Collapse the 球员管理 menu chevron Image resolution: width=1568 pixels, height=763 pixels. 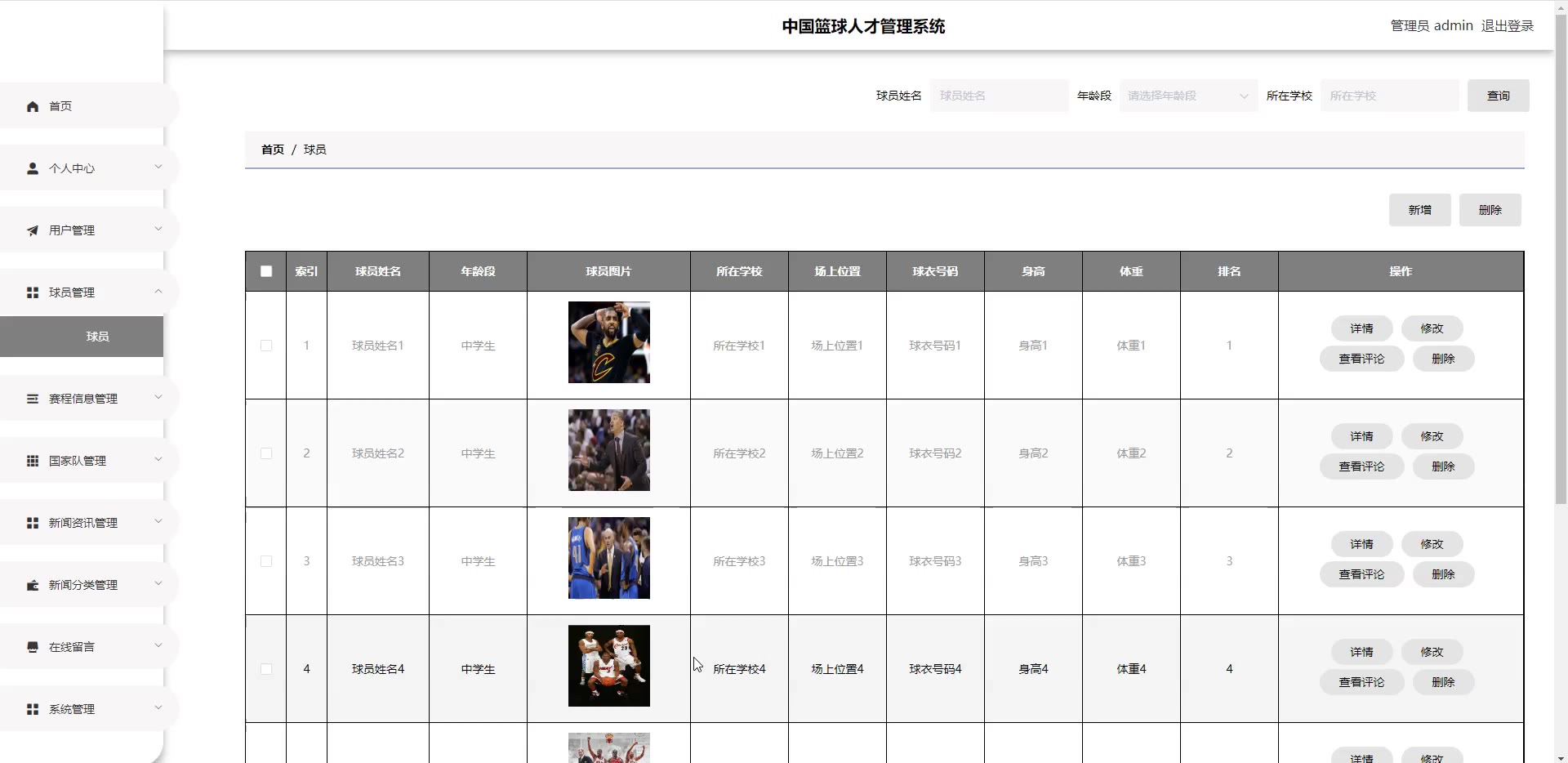click(x=158, y=291)
